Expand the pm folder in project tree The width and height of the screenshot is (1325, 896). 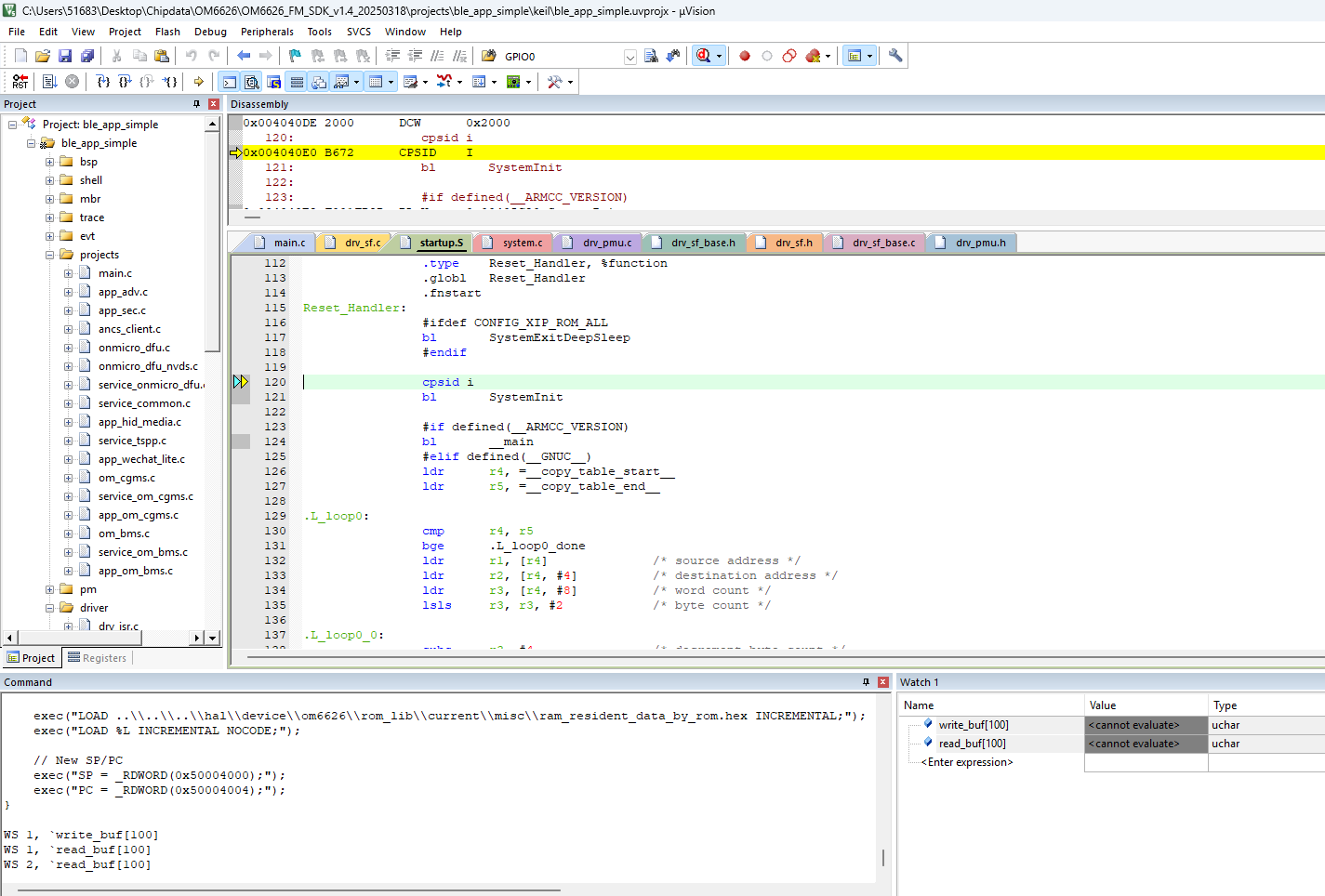[50, 589]
